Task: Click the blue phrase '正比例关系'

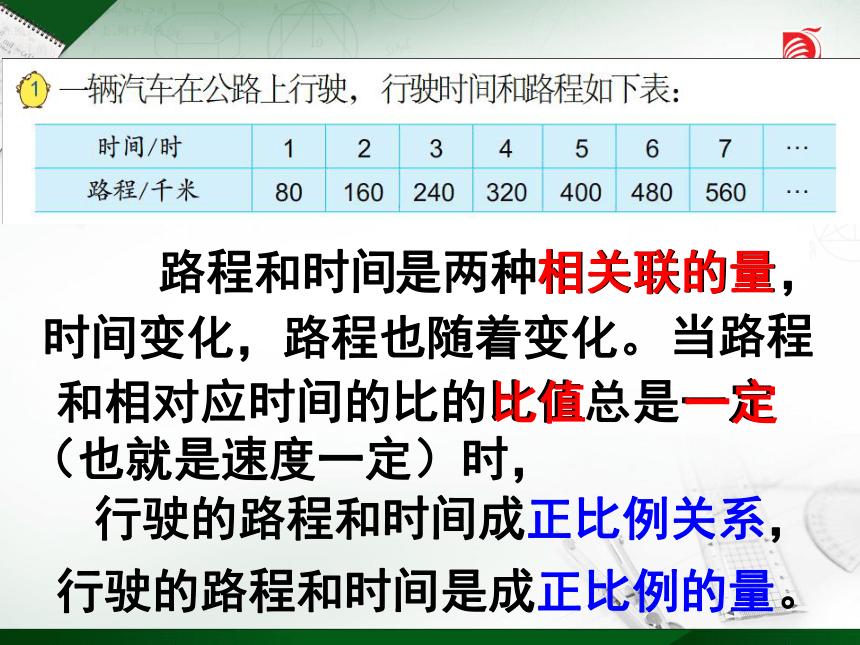Action: click(x=646, y=518)
